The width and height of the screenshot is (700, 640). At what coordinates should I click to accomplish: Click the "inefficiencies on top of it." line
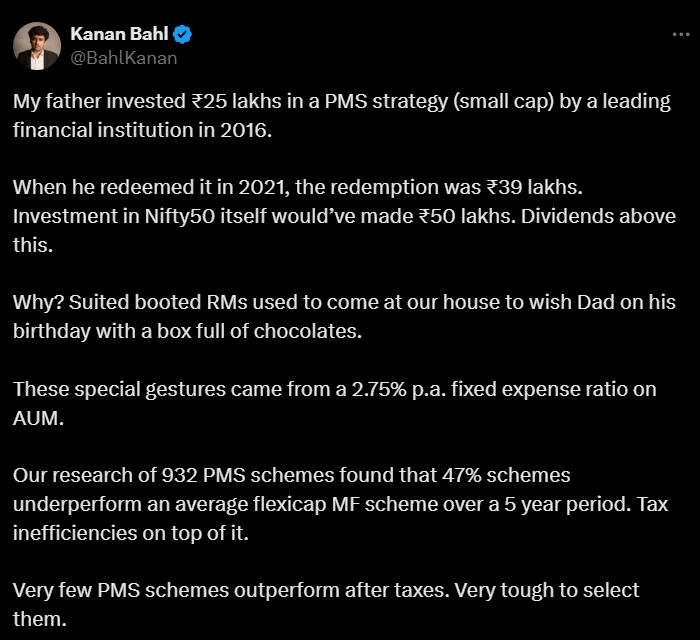pyautogui.click(x=131, y=533)
